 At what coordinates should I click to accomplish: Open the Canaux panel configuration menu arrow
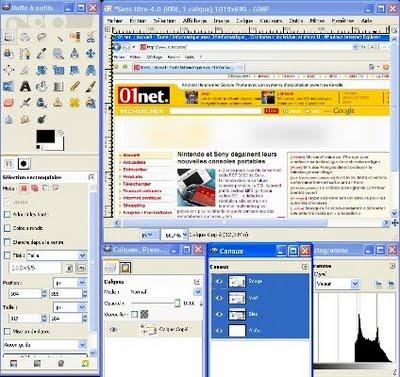click(305, 267)
